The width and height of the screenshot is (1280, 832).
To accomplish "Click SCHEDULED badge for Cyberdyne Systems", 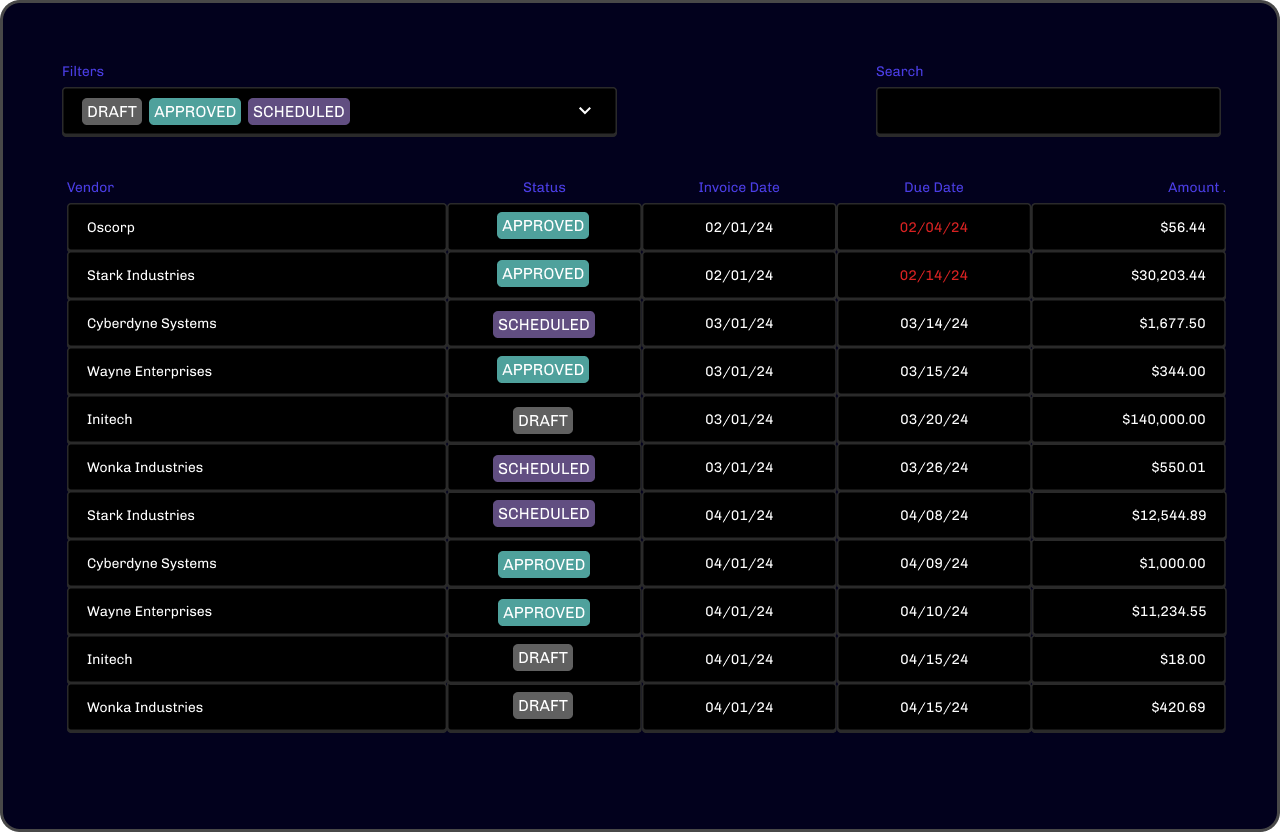I will (x=543, y=324).
